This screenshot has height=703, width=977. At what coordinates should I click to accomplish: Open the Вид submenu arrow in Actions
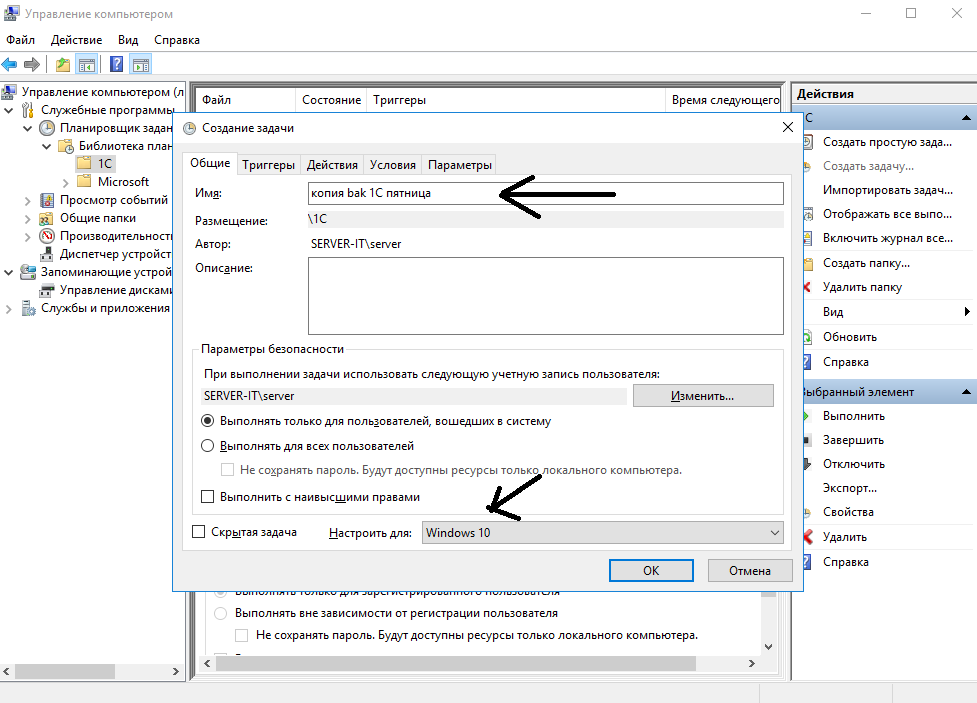point(967,312)
